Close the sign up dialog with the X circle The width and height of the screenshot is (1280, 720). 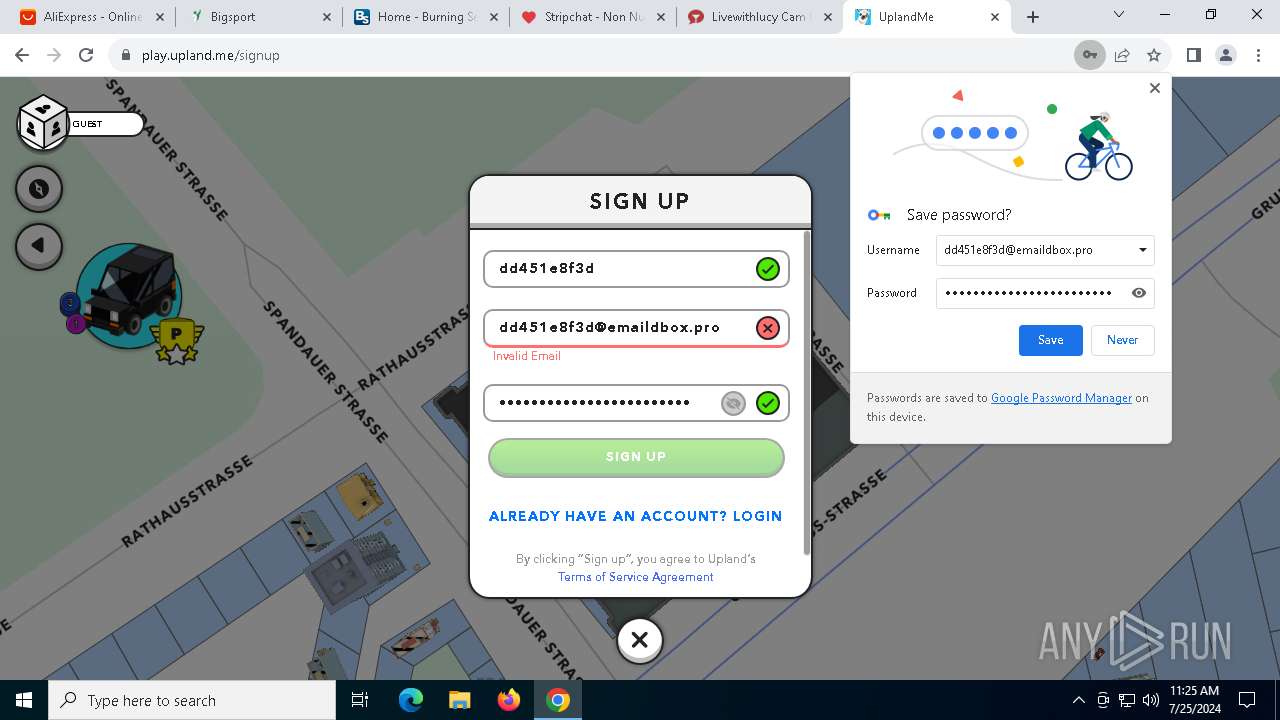coord(640,640)
